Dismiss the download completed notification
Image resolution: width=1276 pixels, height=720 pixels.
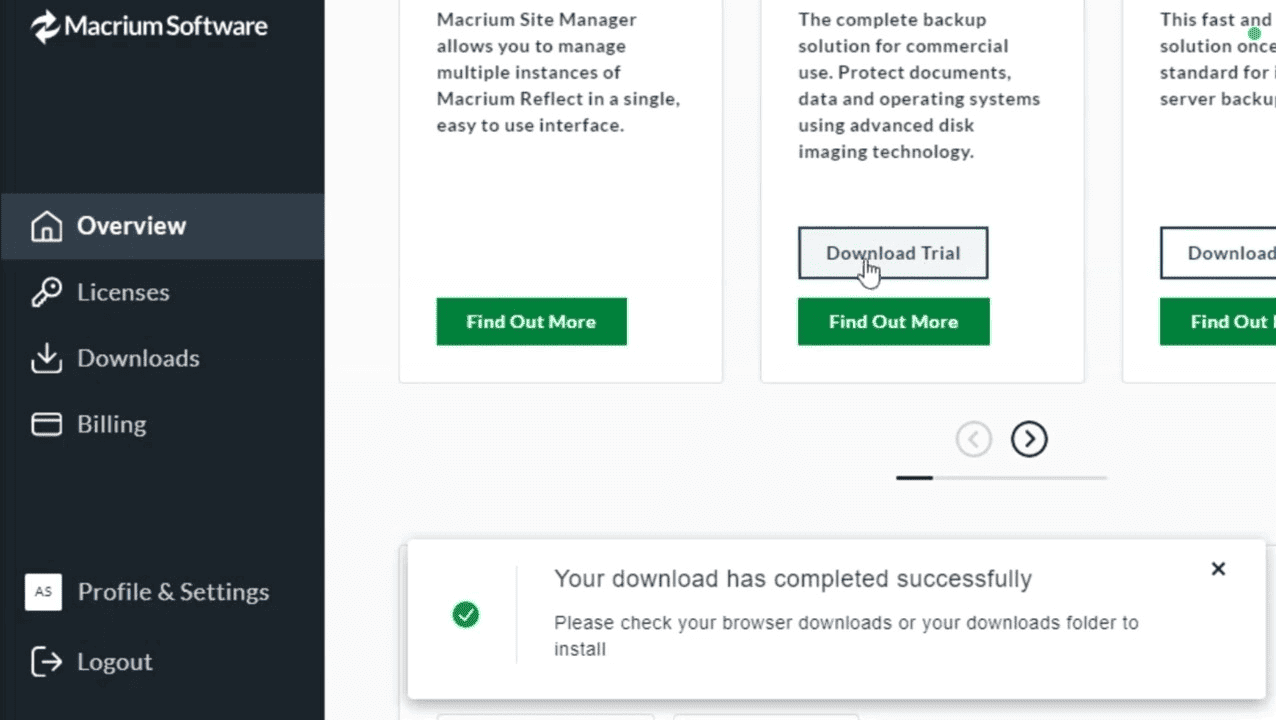coord(1218,569)
